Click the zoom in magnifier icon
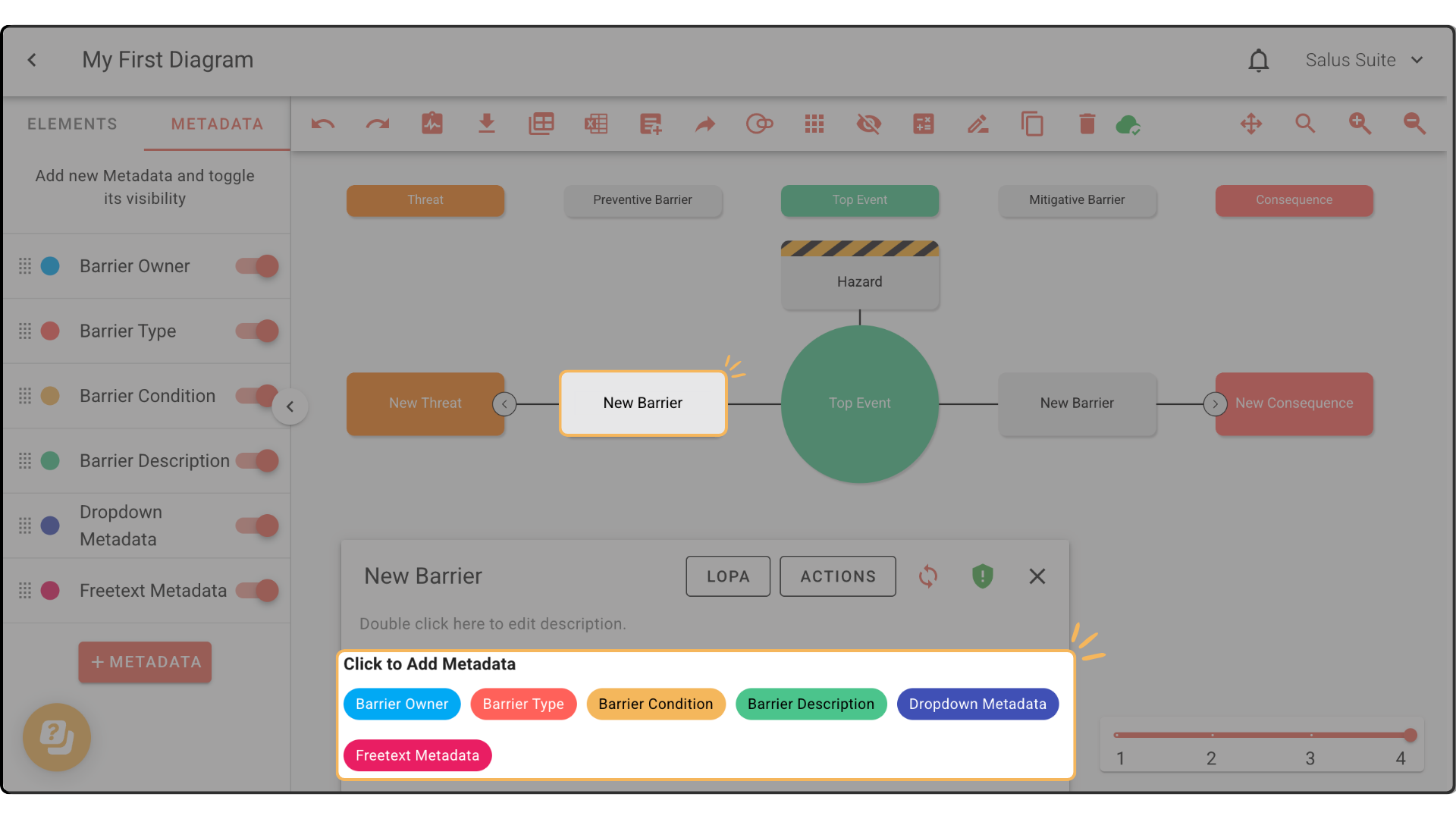The width and height of the screenshot is (1456, 819). [1360, 124]
